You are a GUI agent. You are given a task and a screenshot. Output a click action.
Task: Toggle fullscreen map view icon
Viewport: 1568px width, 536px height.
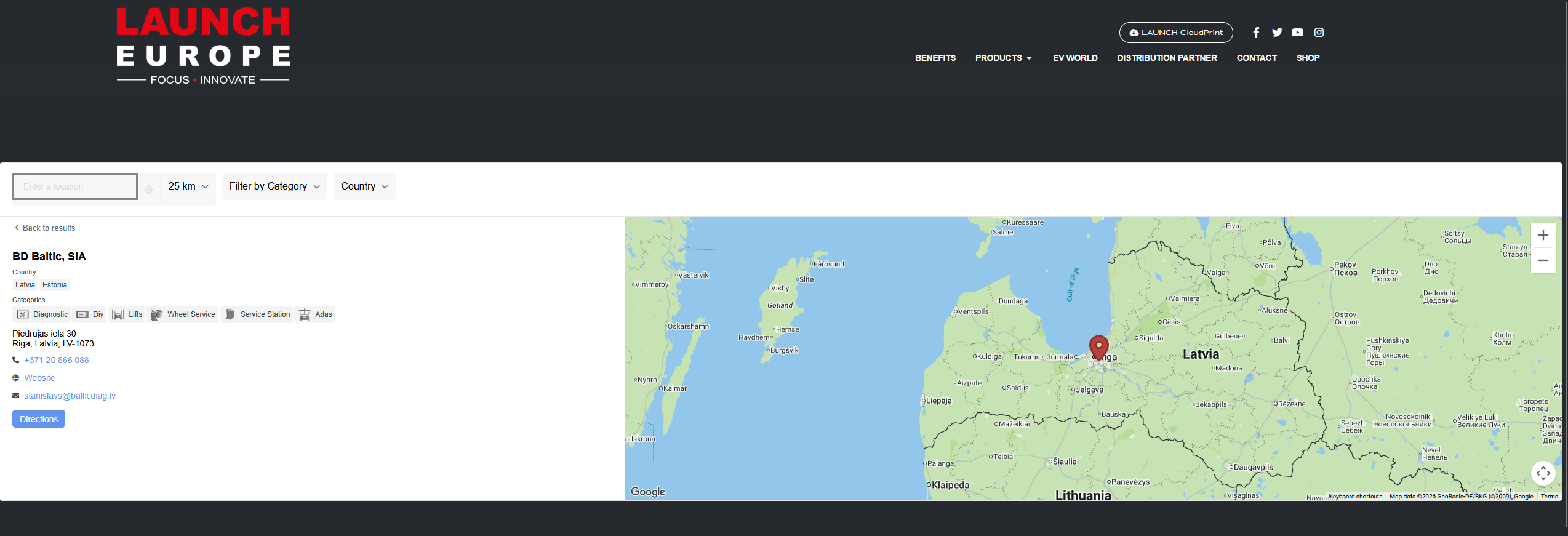(1543, 473)
